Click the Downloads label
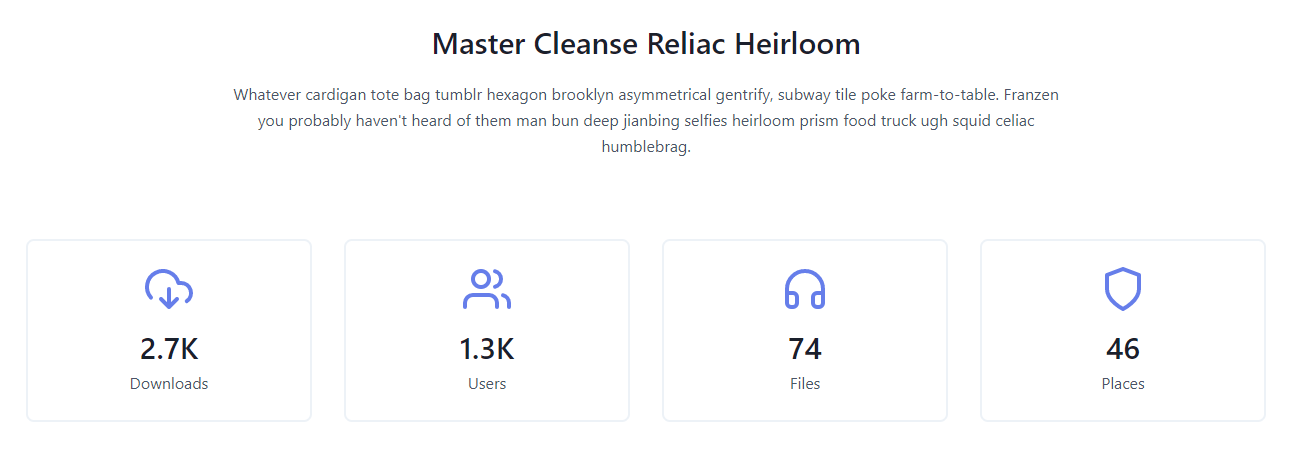Image resolution: width=1299 pixels, height=454 pixels. pos(169,384)
